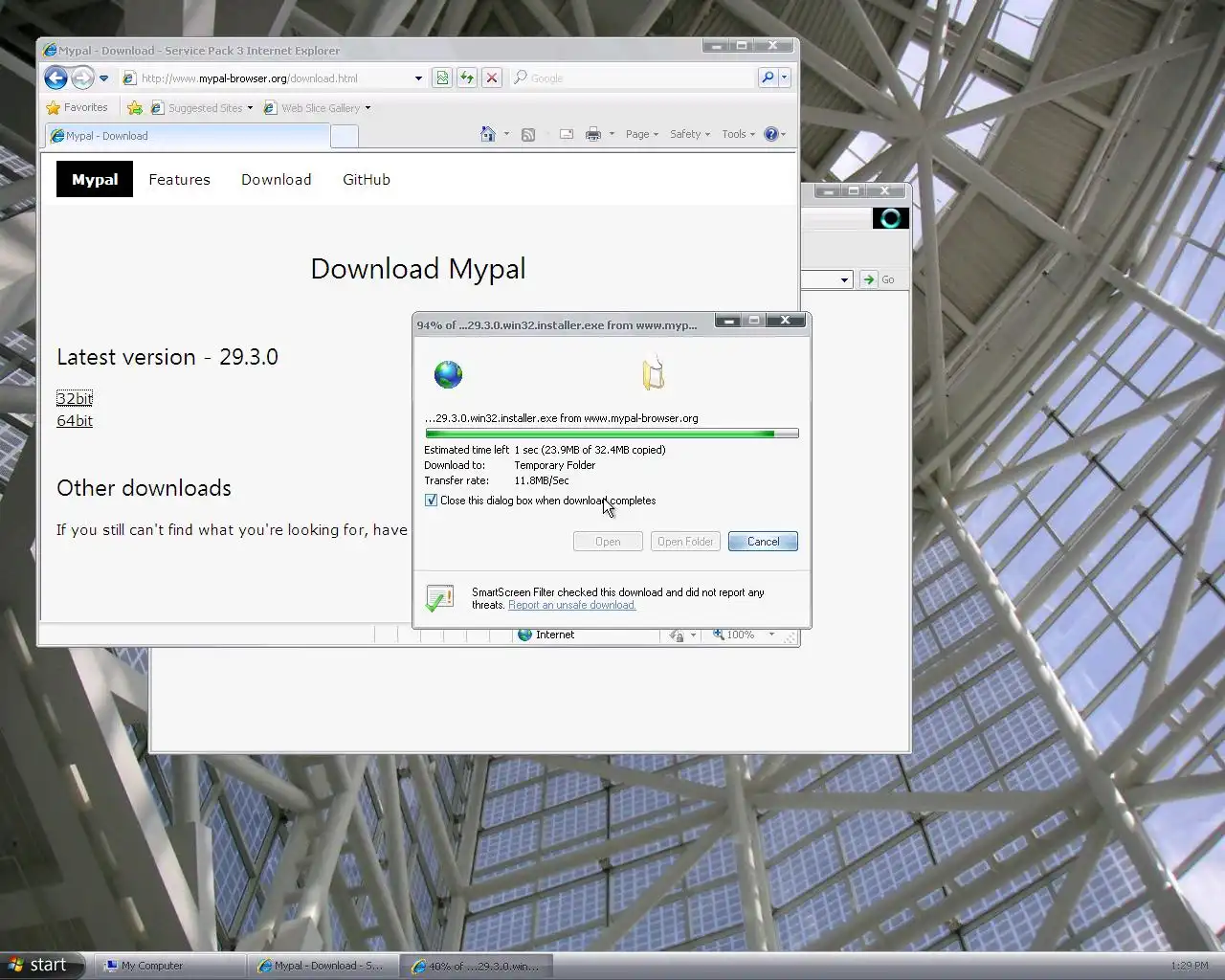This screenshot has width=1225, height=980.
Task: Click the RSS feeds icon
Action: (x=527, y=135)
